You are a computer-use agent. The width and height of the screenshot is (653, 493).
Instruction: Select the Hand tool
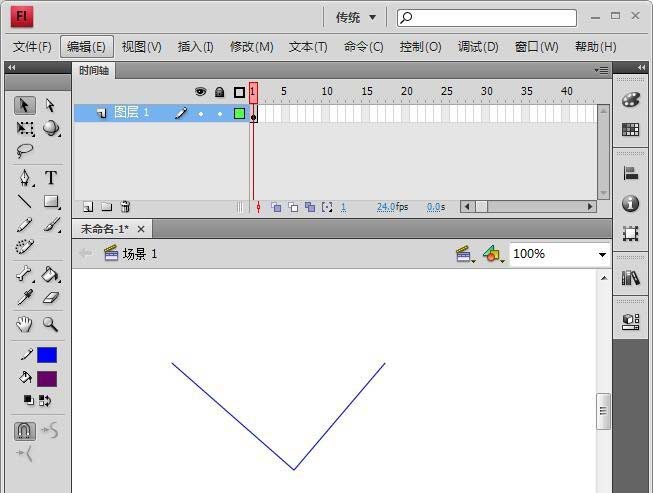point(25,324)
